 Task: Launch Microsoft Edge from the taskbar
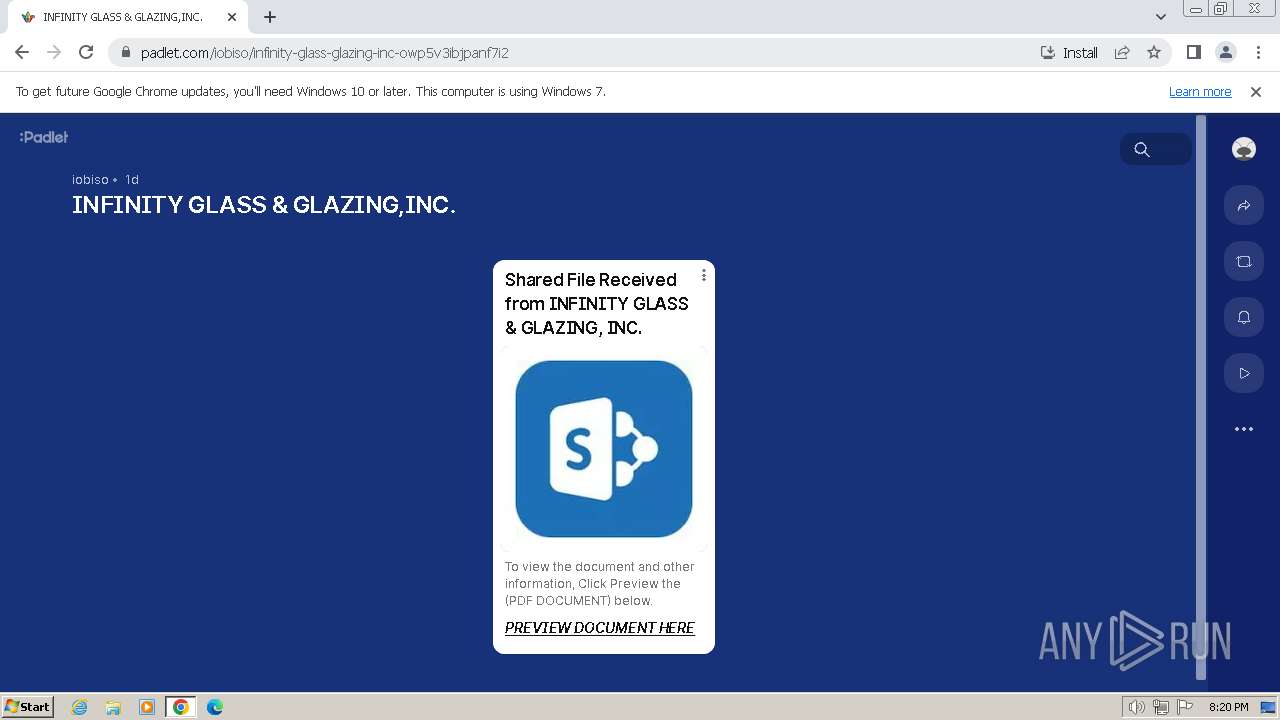pyautogui.click(x=215, y=707)
